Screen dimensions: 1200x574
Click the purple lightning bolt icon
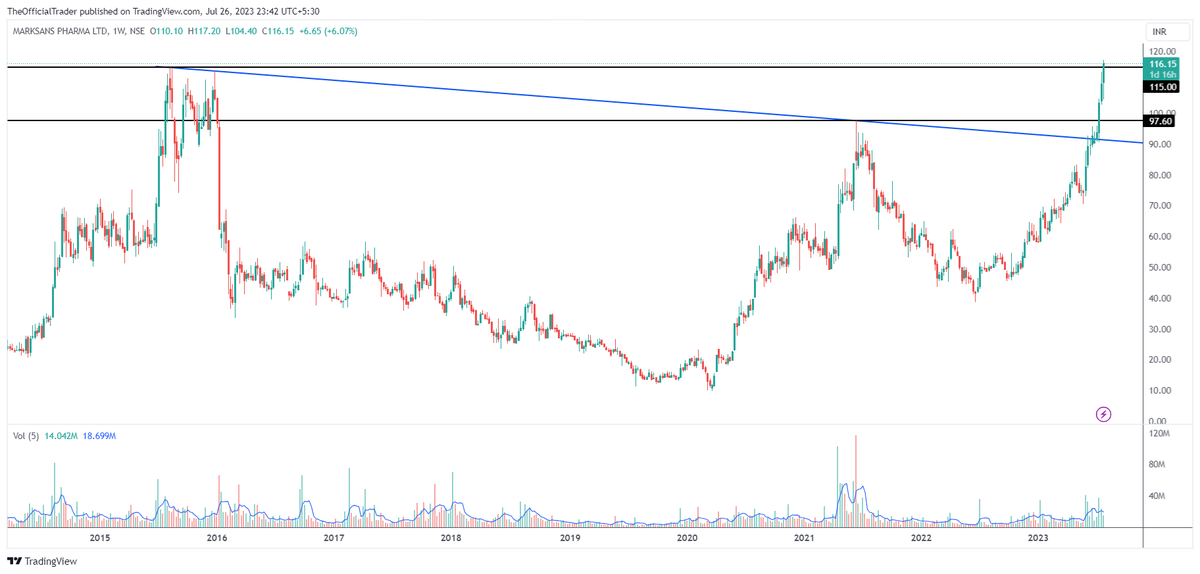point(1104,413)
